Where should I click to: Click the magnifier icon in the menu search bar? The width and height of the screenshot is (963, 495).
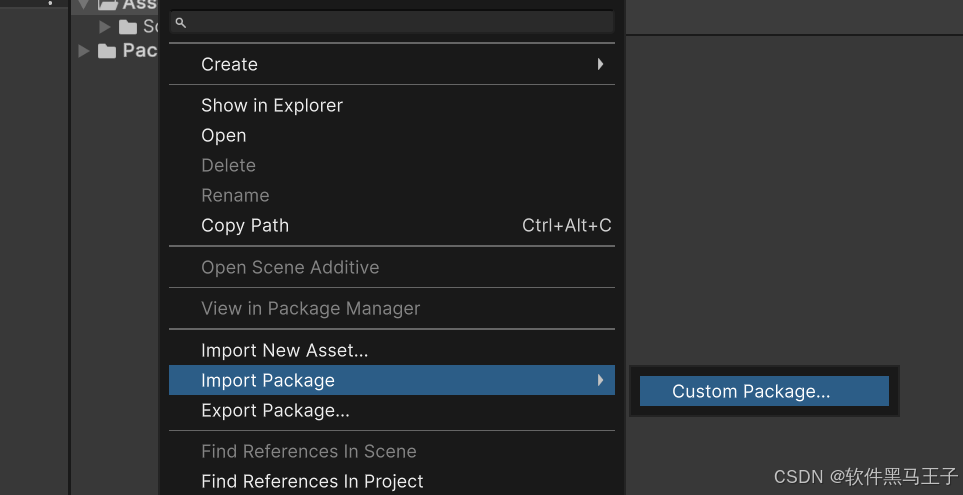[x=181, y=23]
